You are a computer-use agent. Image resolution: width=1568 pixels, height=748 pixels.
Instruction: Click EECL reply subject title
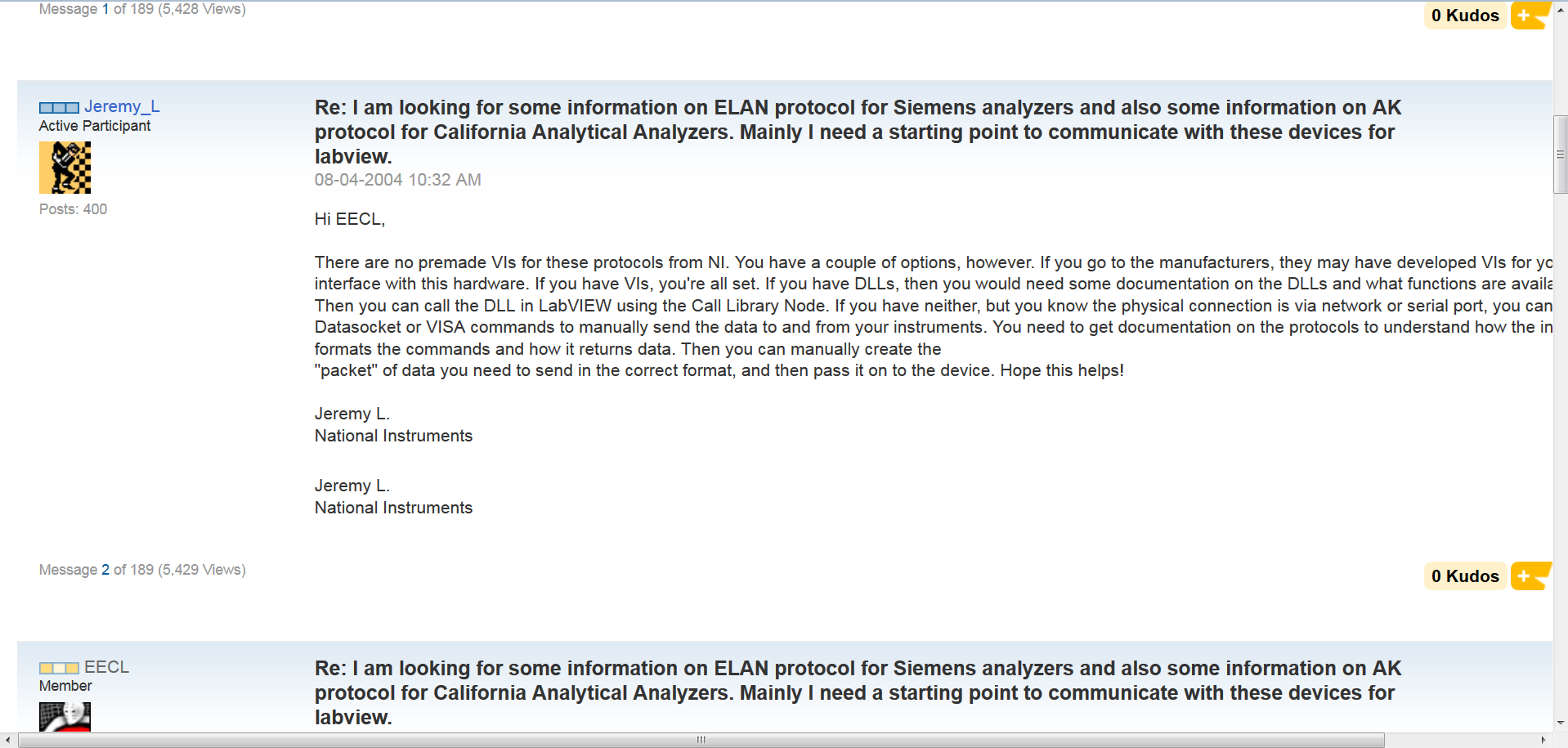pyautogui.click(x=858, y=692)
